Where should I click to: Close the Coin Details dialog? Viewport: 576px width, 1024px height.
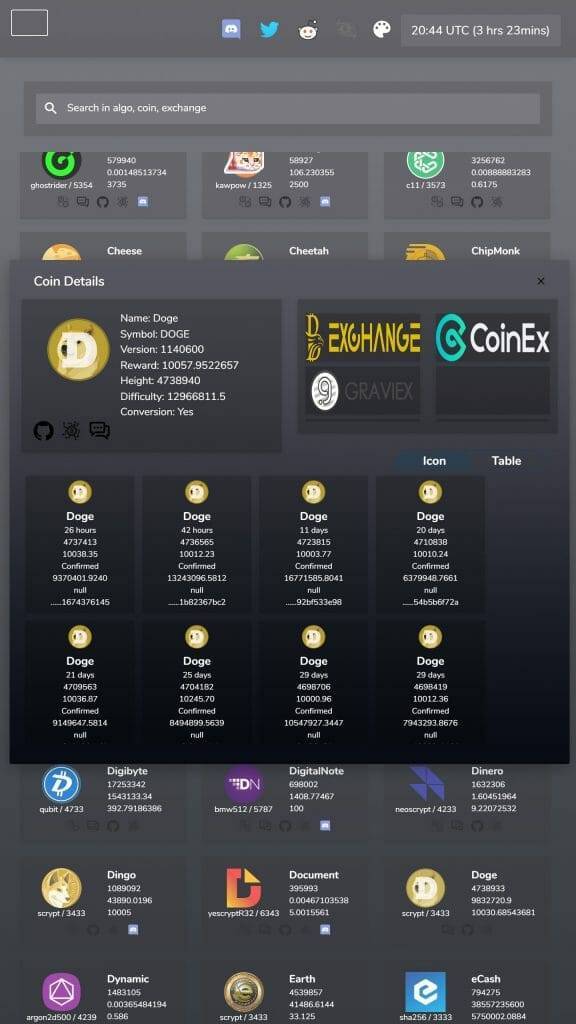(x=541, y=281)
